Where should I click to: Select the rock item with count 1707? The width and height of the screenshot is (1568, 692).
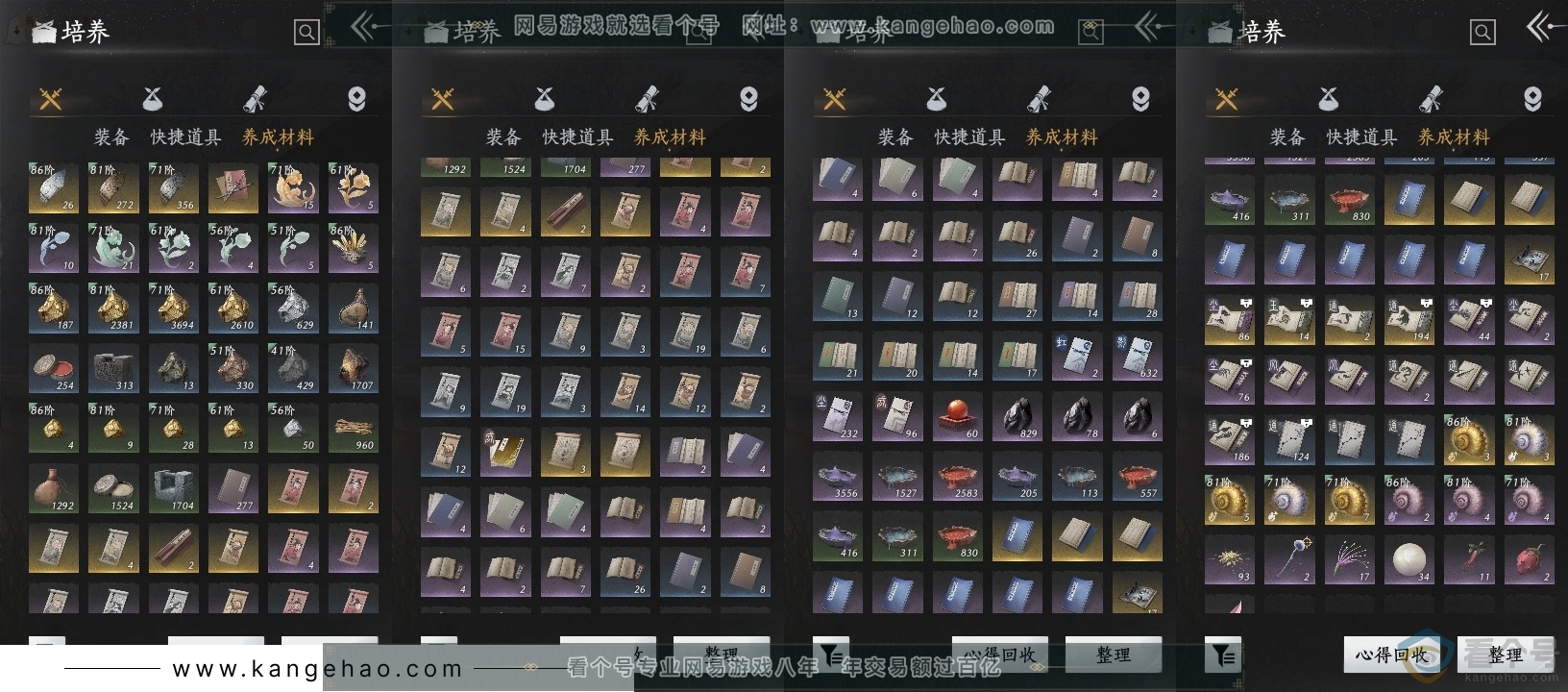point(353,368)
